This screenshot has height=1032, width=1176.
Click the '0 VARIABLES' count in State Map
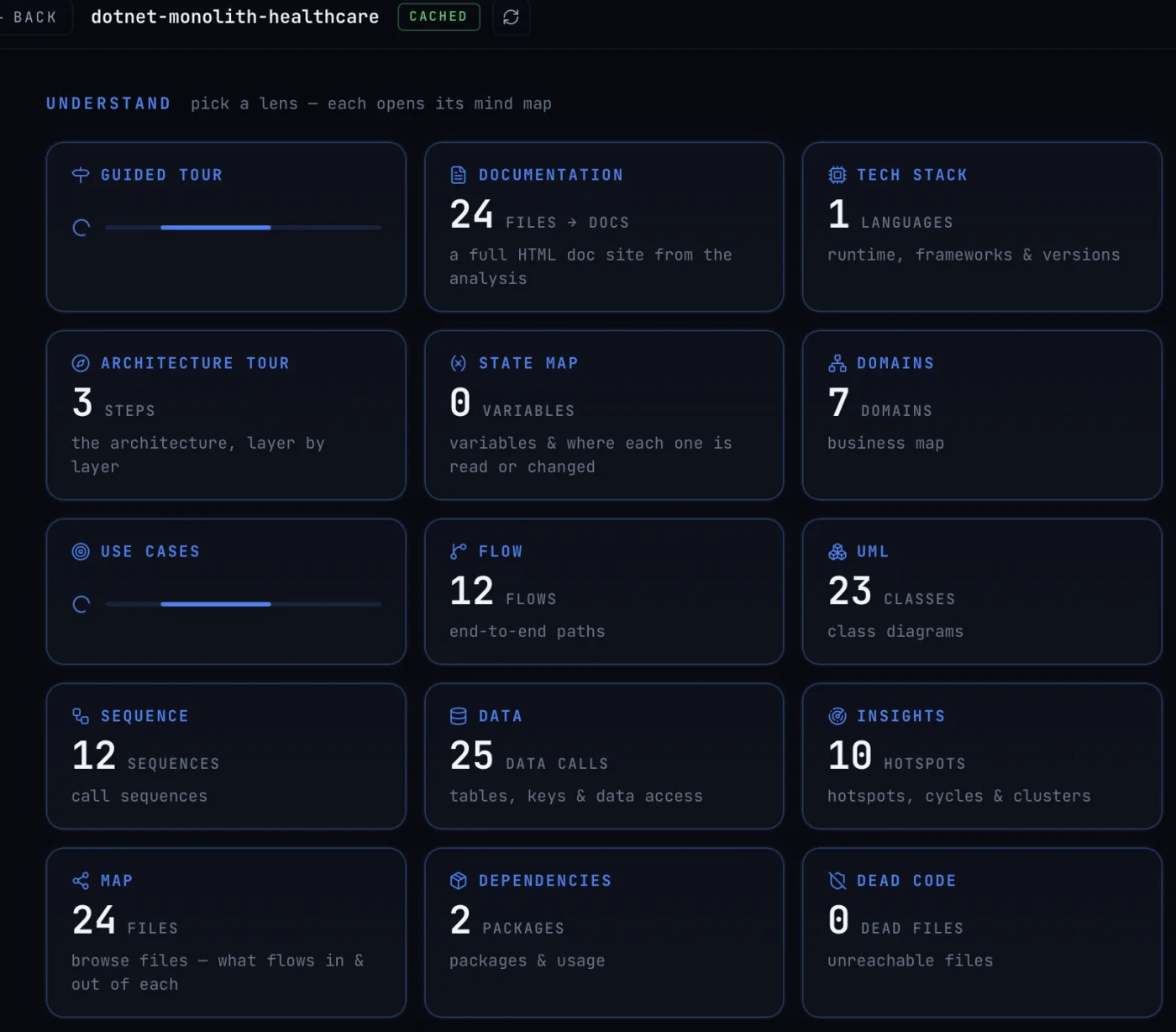(512, 403)
